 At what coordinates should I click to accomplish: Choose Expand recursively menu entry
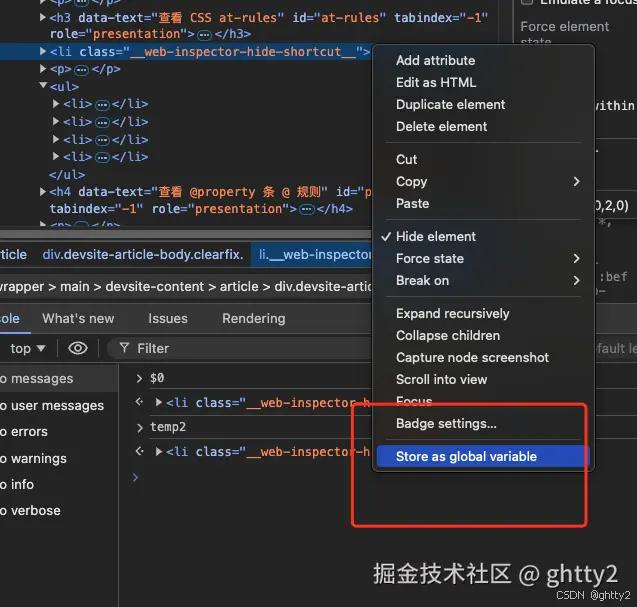[453, 313]
